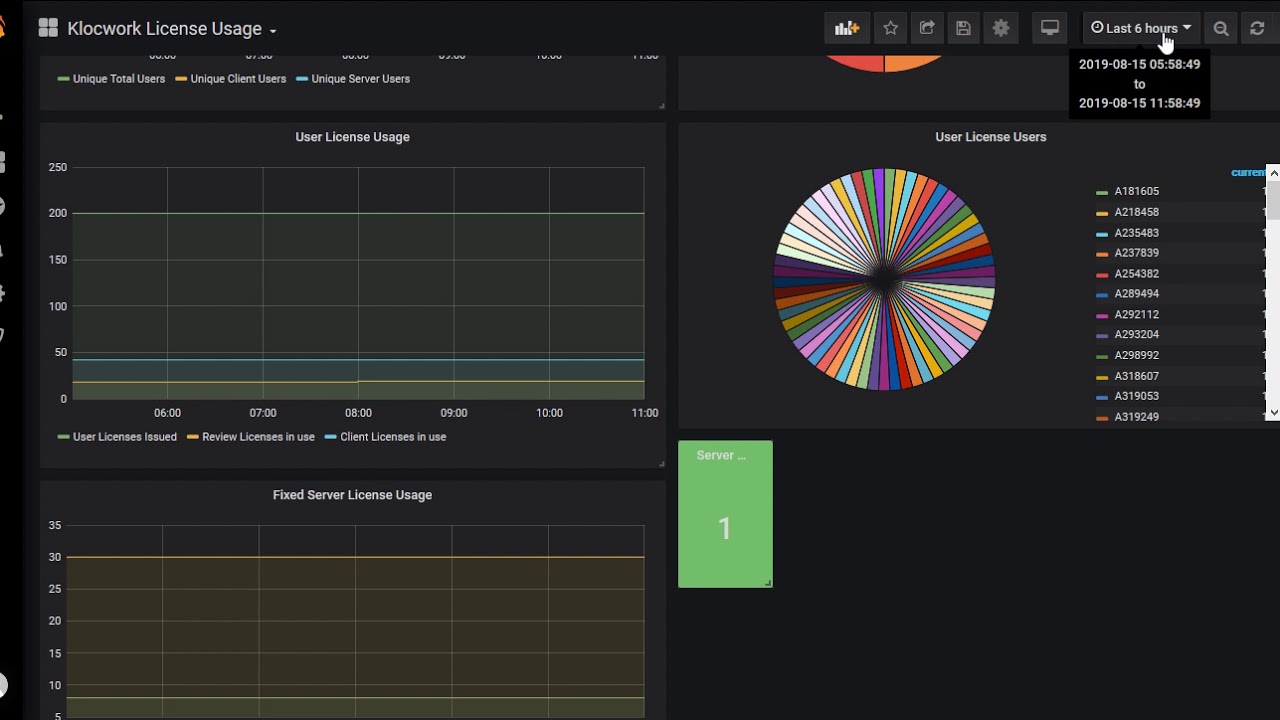Open the Share dashboard icon
1280x720 pixels.
[x=927, y=28]
